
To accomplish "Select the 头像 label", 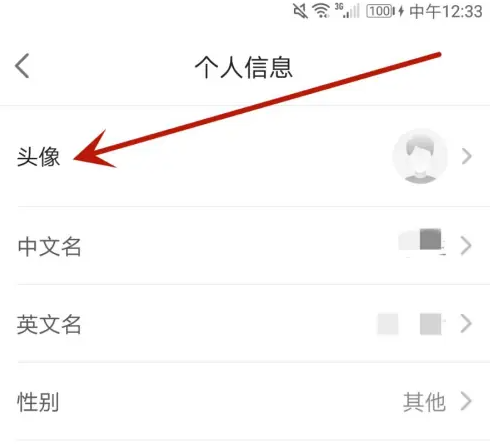I will point(39,157).
